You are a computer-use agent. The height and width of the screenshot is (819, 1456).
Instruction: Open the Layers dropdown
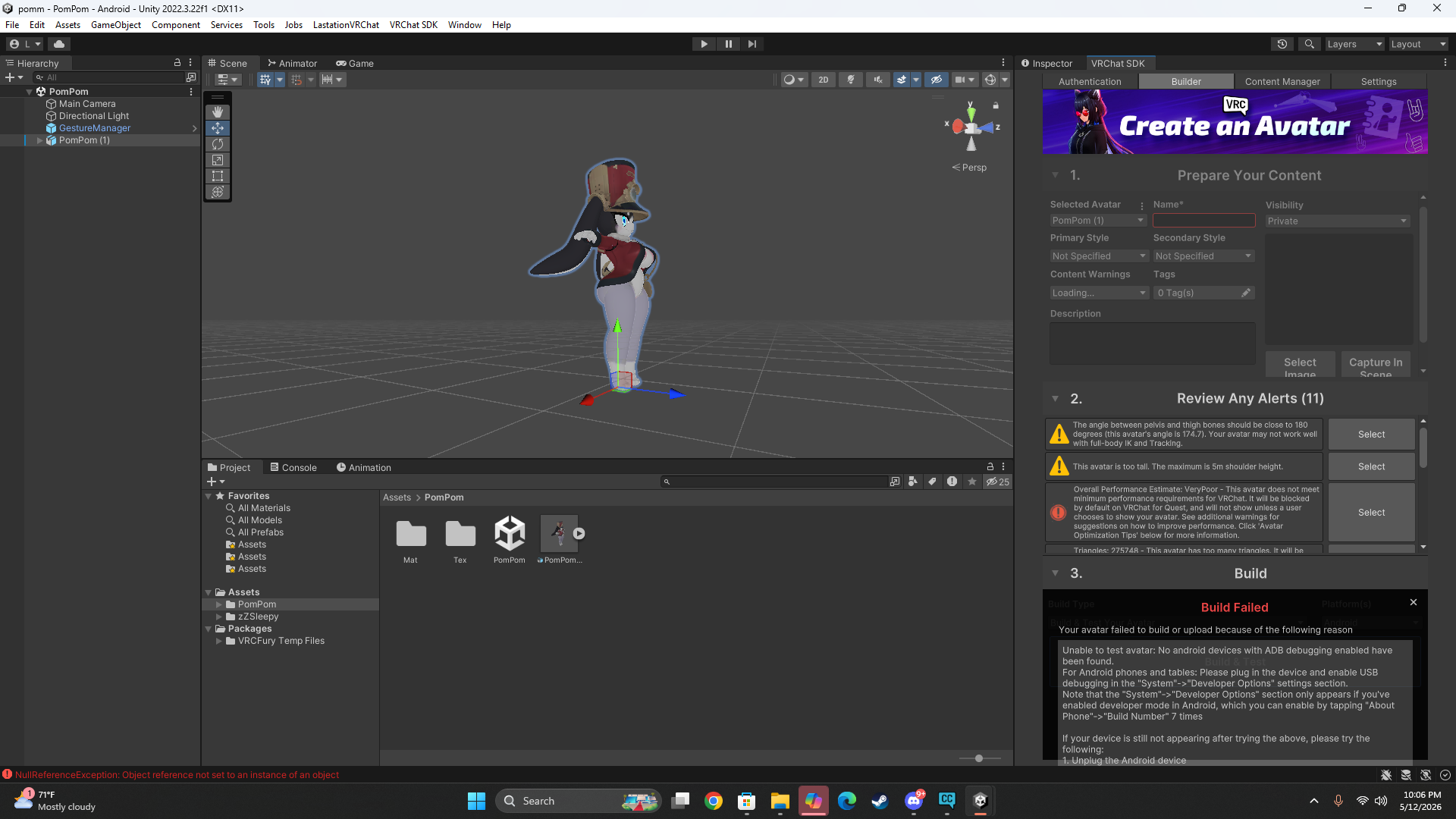coord(1354,44)
